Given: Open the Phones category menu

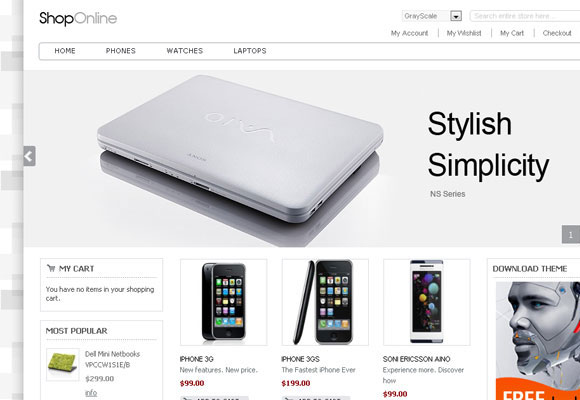Looking at the screenshot, I should tap(121, 51).
